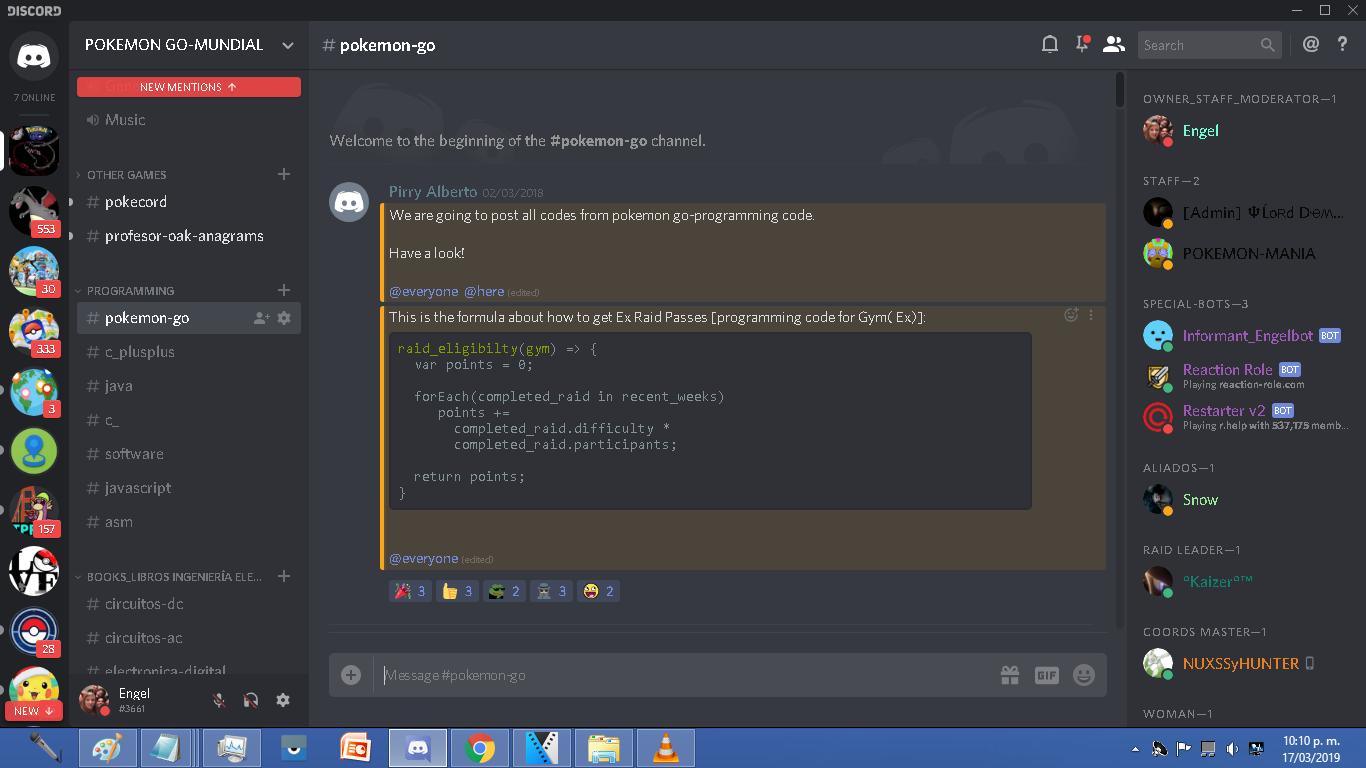Edit pokemon-go channel settings gear

click(x=284, y=318)
